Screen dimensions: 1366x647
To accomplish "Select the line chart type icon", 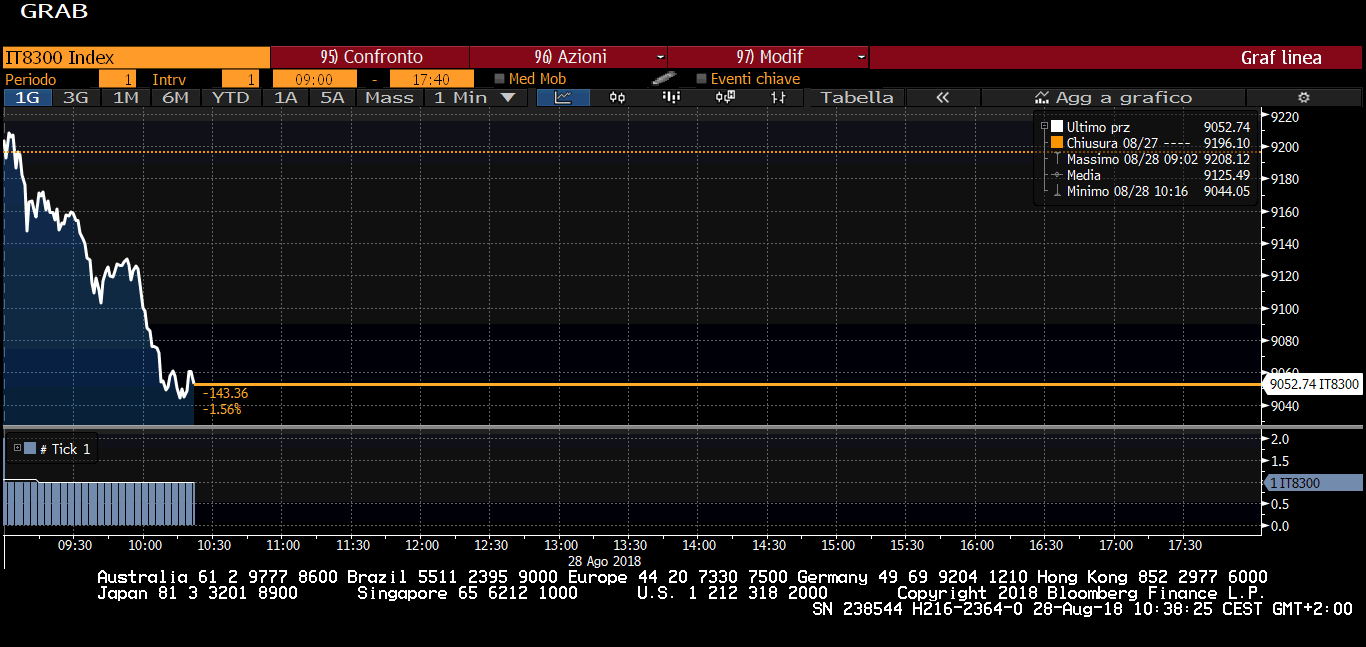I will tap(563, 97).
